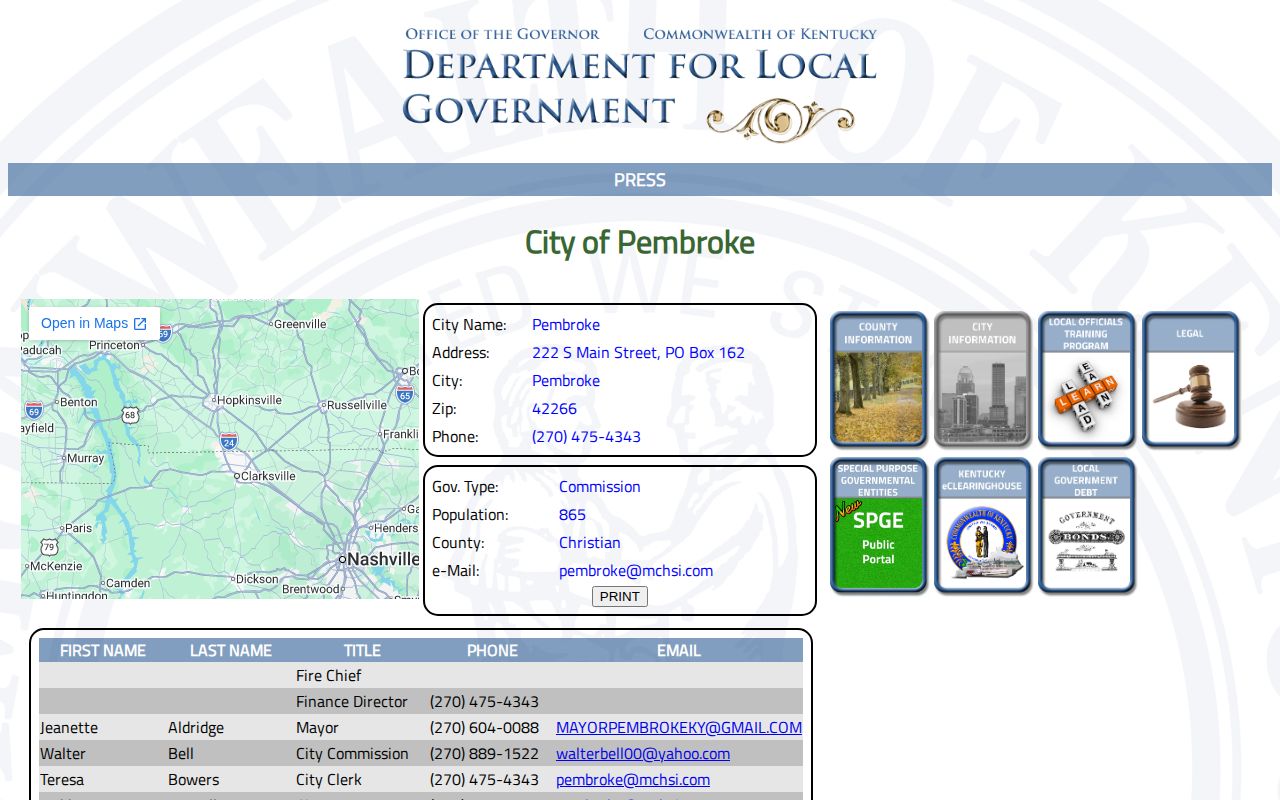The height and width of the screenshot is (800, 1280).
Task: Click the phone number (270) 604-0088
Action: tap(484, 728)
